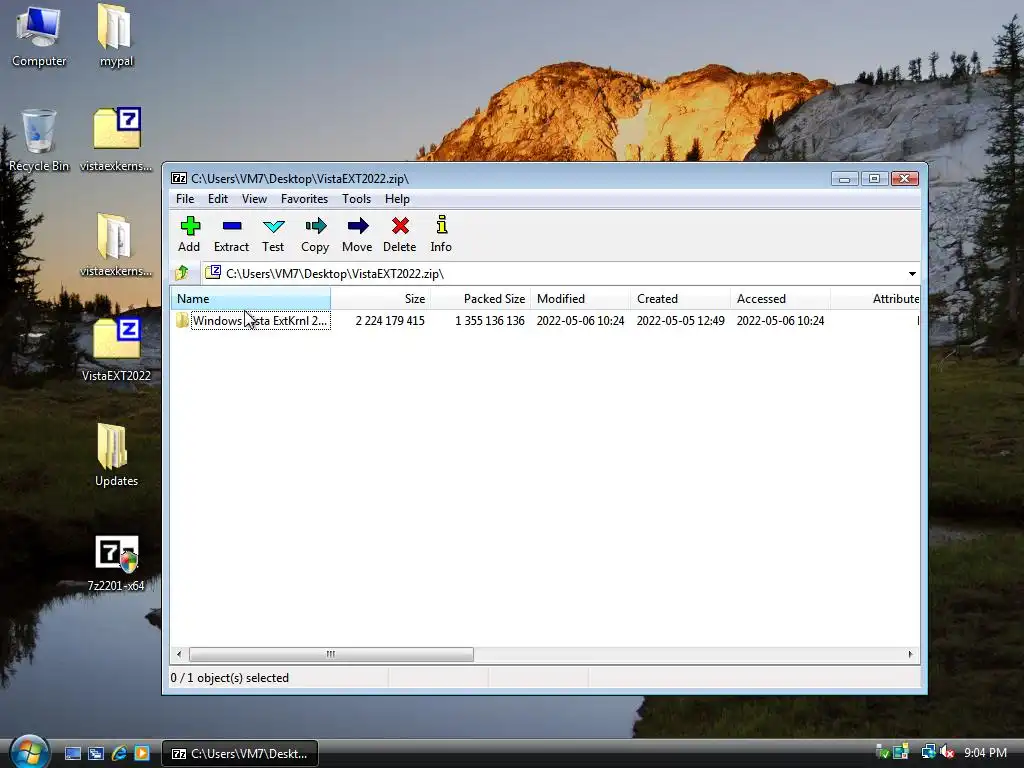Expand the address path dropdown arrow
Viewport: 1024px width, 768px height.
(912, 274)
